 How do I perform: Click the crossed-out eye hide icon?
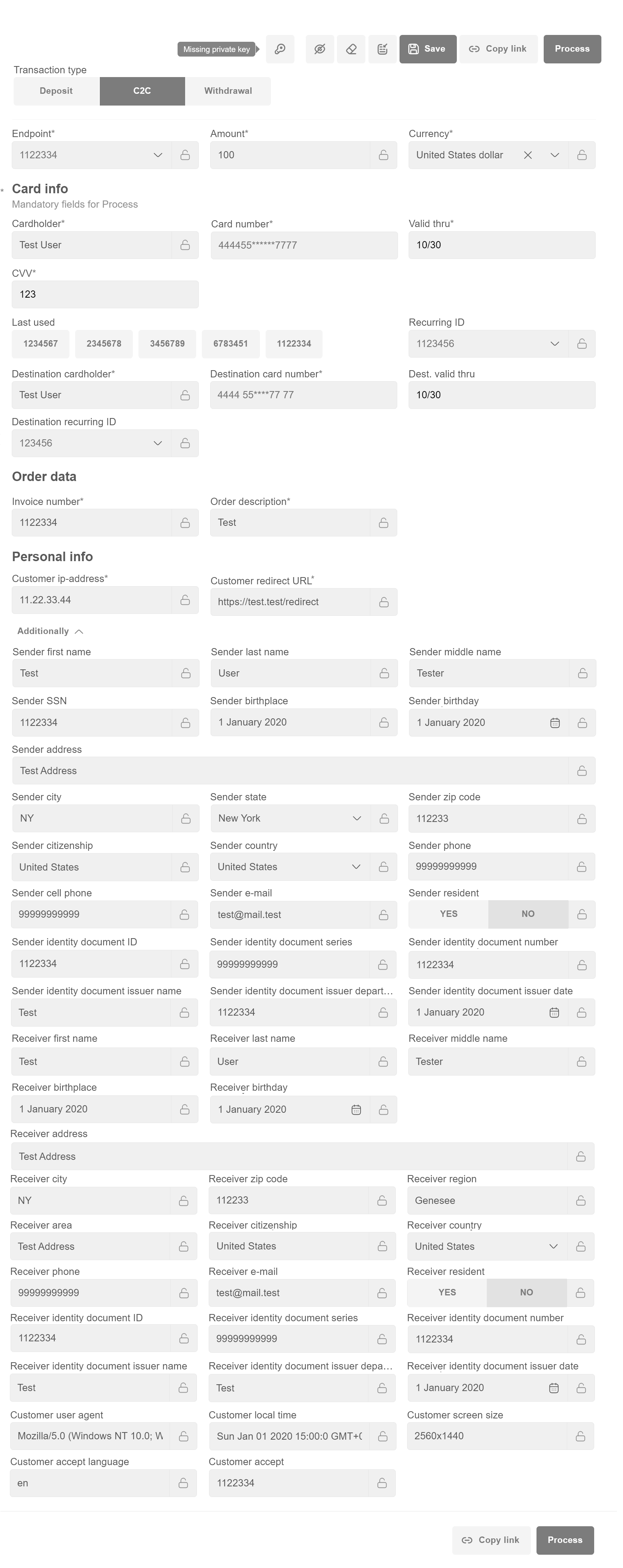tap(319, 49)
